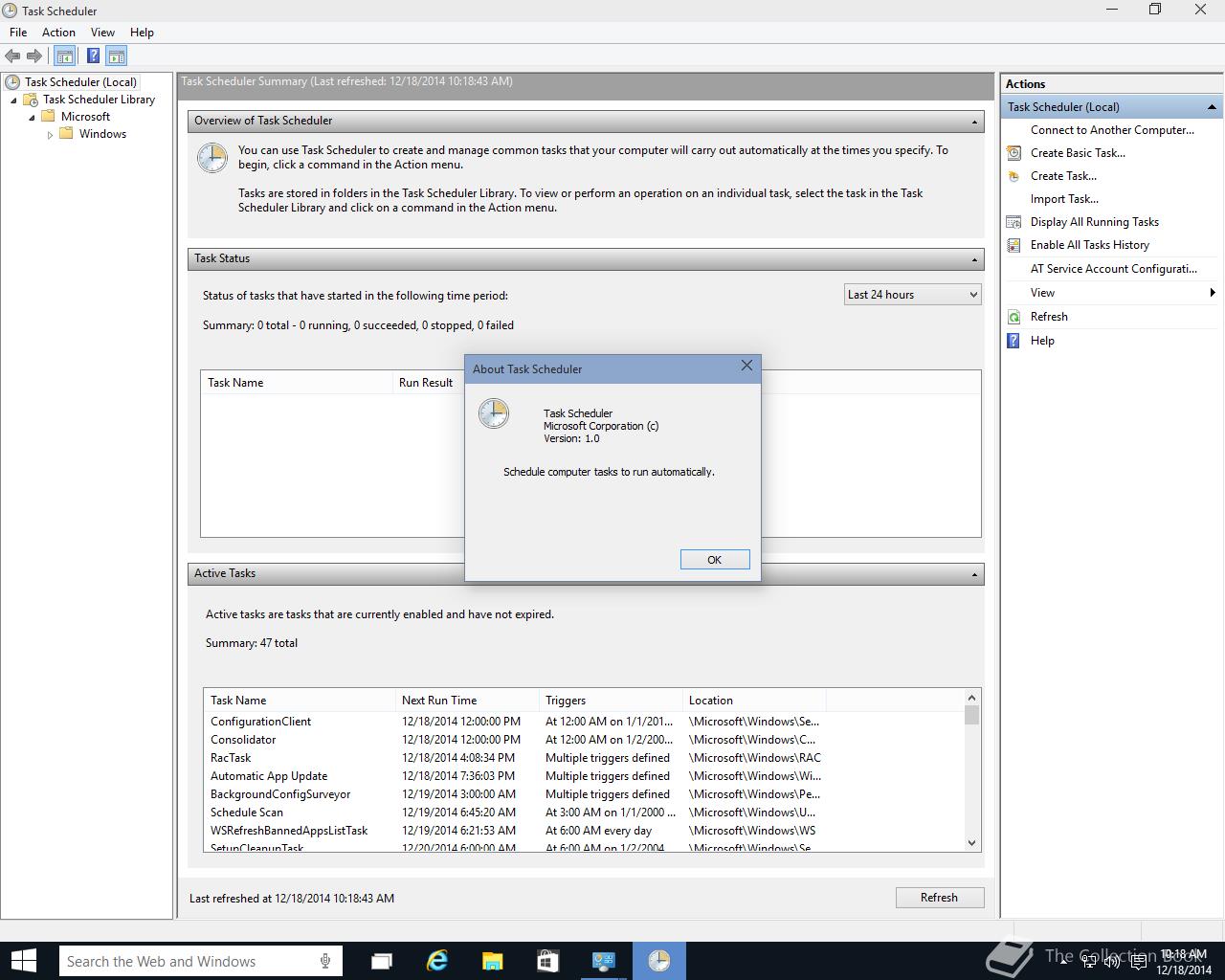
Task: Open Task View from the taskbar
Action: click(x=382, y=961)
